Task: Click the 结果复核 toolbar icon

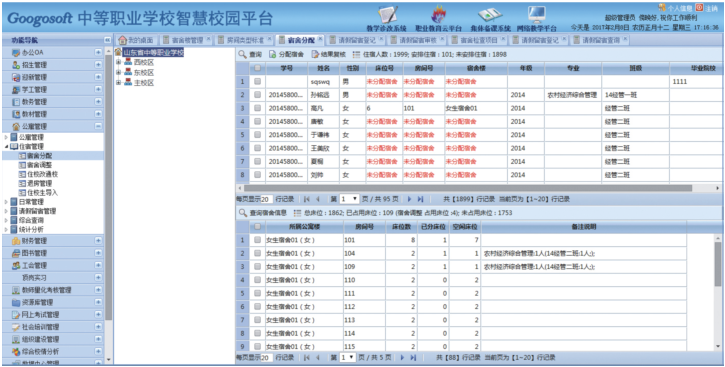Action: pyautogui.click(x=315, y=55)
